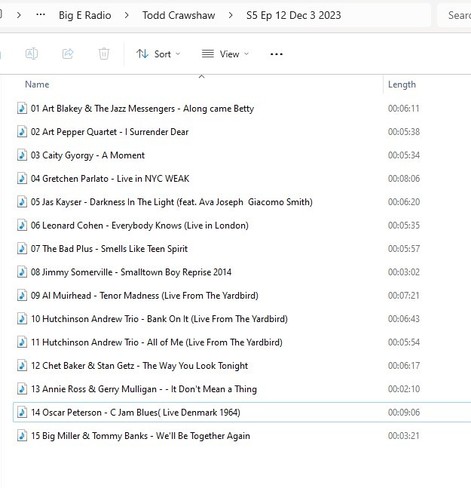
Task: Select file '02 Art Pepper Quartet - I Surrender Dear'
Action: [x=110, y=132]
